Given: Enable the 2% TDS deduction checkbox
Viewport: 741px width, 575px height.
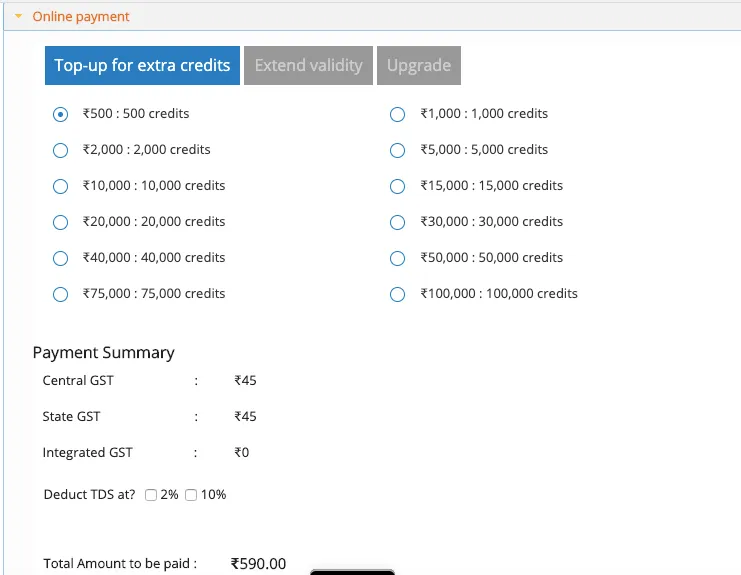Looking at the screenshot, I should pos(151,495).
